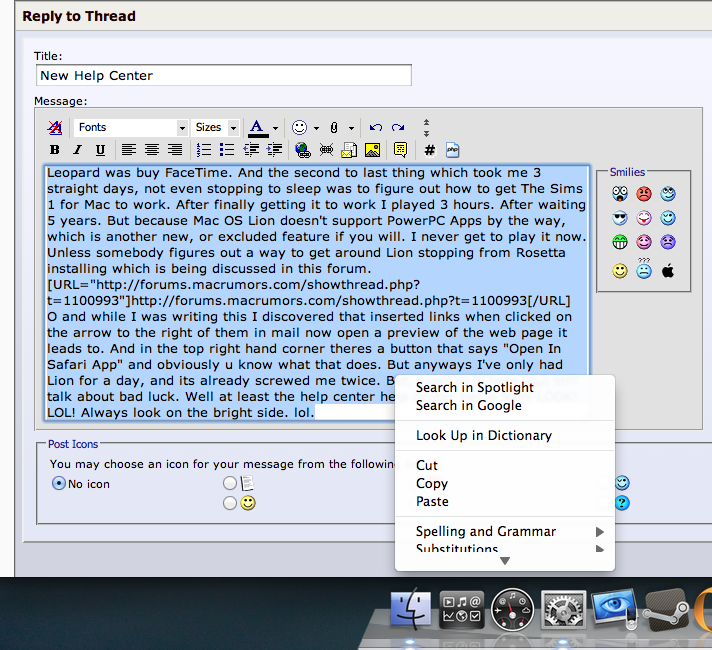Image resolution: width=712 pixels, height=650 pixels.
Task: Insert the shocked eek smiley
Action: pyautogui.click(x=620, y=194)
